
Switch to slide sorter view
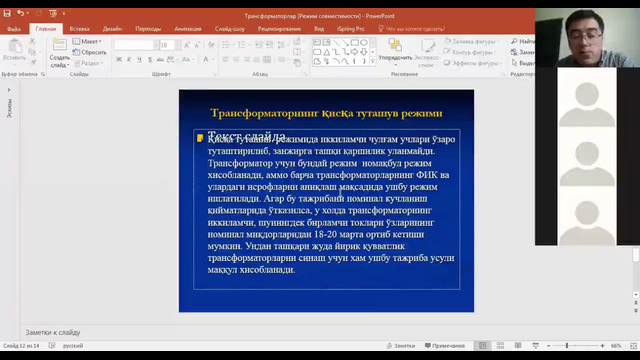point(500,346)
